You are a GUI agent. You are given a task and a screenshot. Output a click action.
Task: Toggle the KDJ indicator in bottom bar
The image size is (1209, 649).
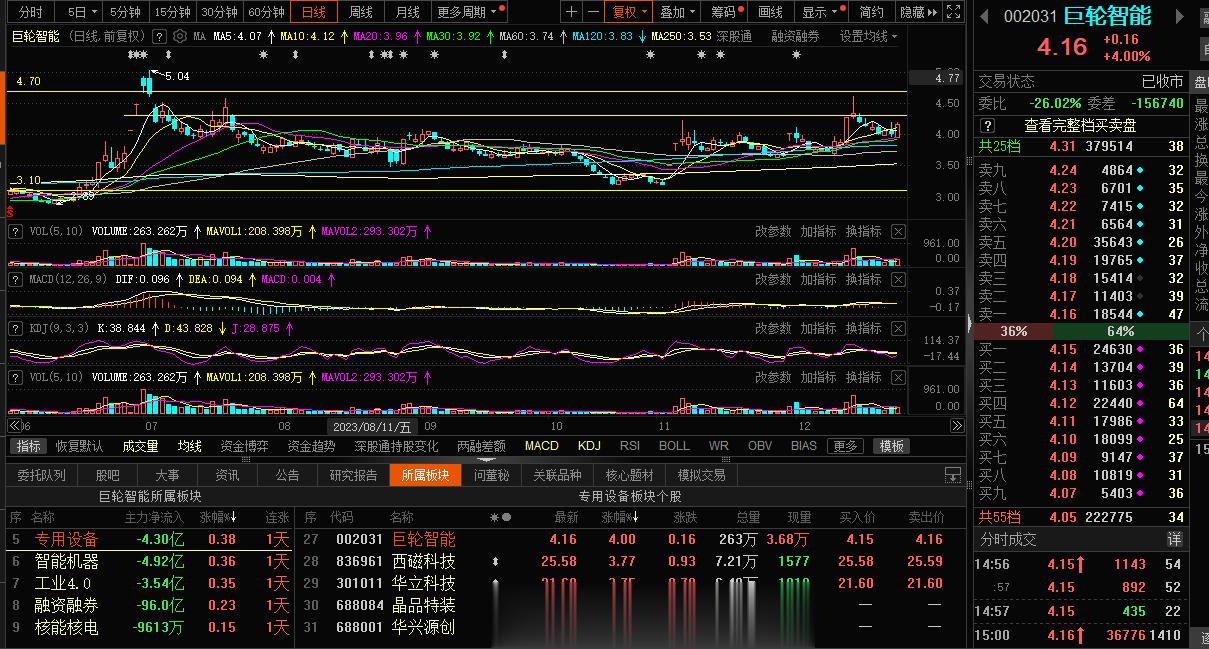589,446
